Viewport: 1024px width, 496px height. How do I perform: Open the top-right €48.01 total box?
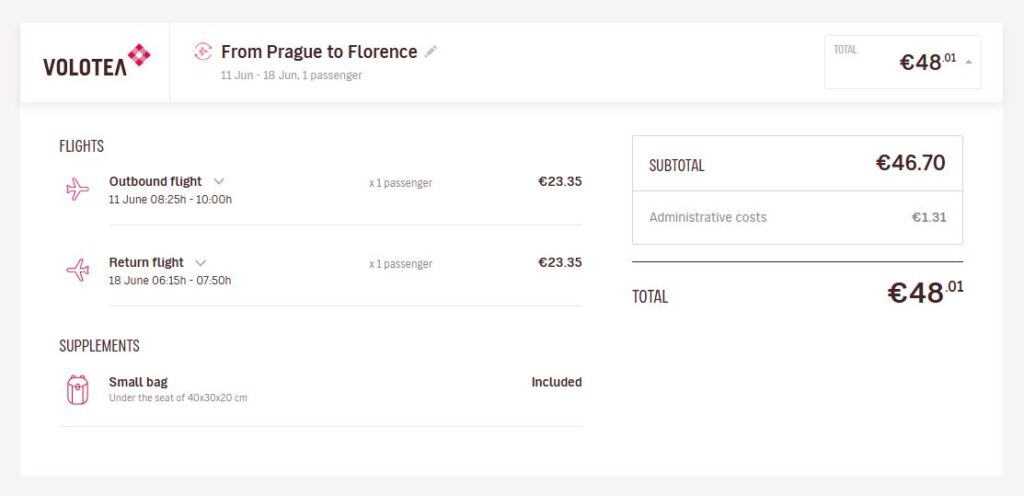pyautogui.click(x=902, y=62)
